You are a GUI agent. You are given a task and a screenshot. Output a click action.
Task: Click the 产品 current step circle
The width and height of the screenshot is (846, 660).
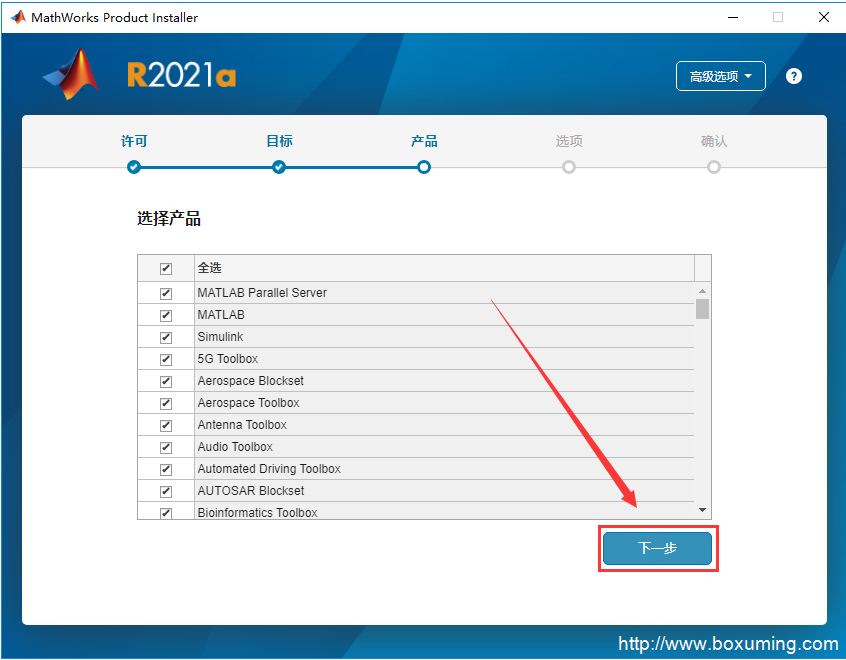pos(424,167)
